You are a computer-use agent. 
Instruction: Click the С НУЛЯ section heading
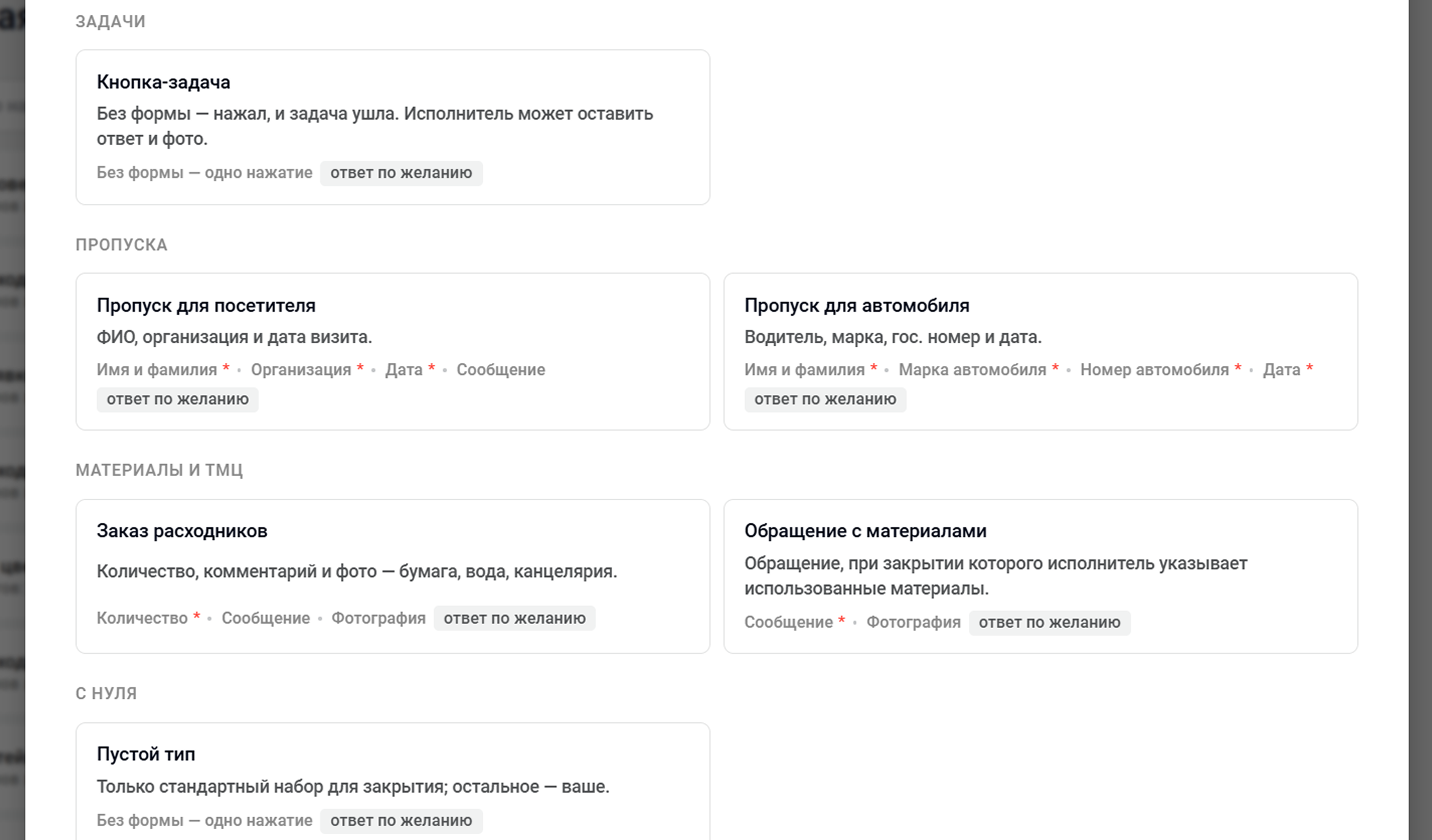coord(106,693)
